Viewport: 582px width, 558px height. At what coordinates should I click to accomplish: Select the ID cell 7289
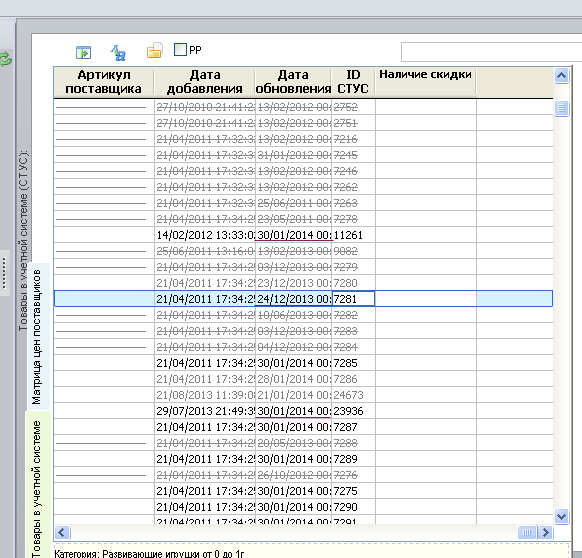(353, 459)
